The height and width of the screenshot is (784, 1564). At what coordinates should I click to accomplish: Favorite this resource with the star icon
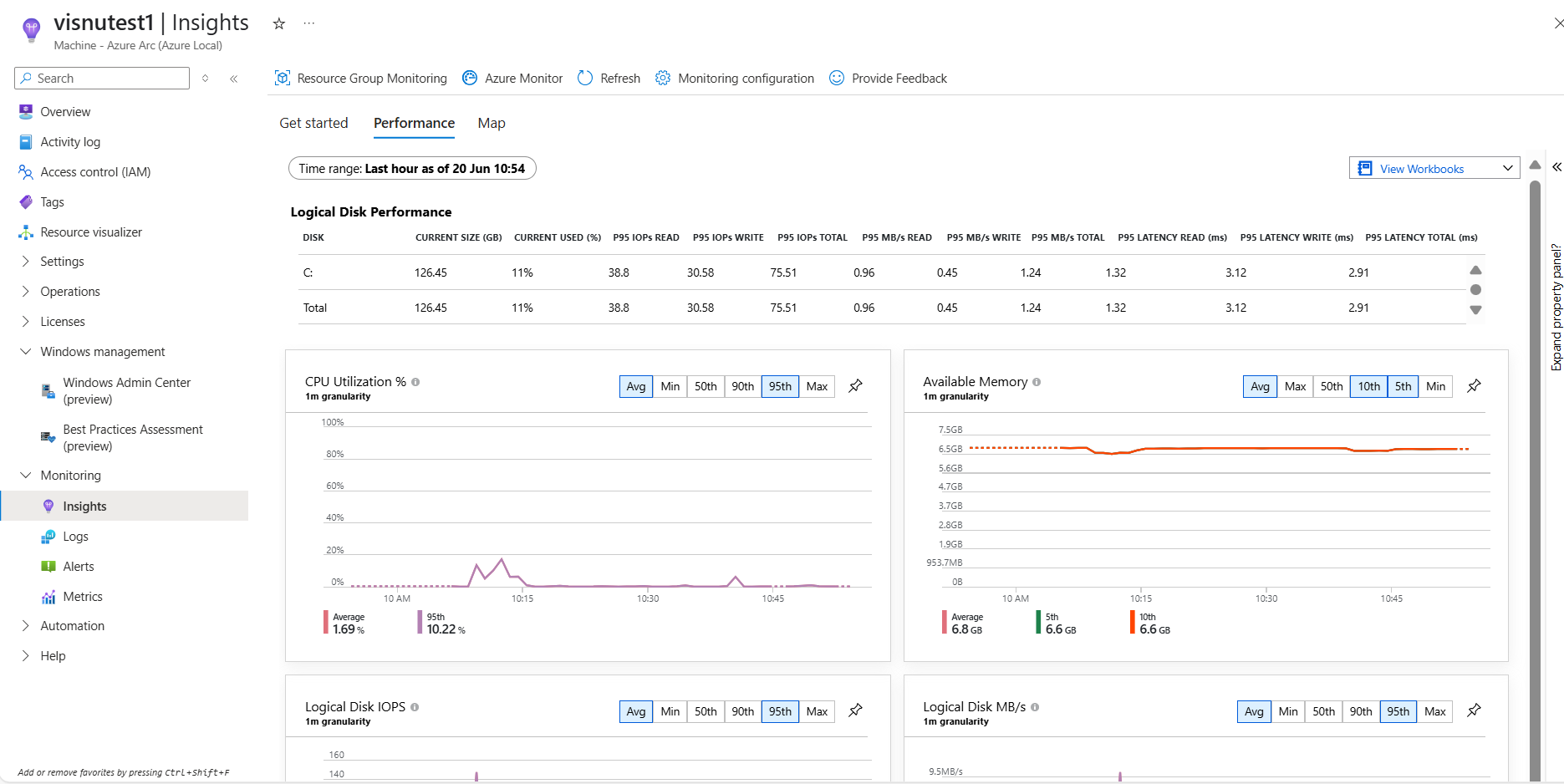(279, 23)
